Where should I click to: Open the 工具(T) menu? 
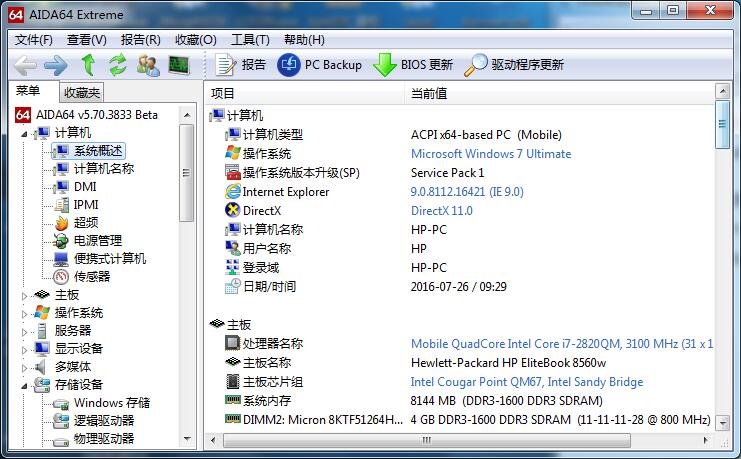249,40
